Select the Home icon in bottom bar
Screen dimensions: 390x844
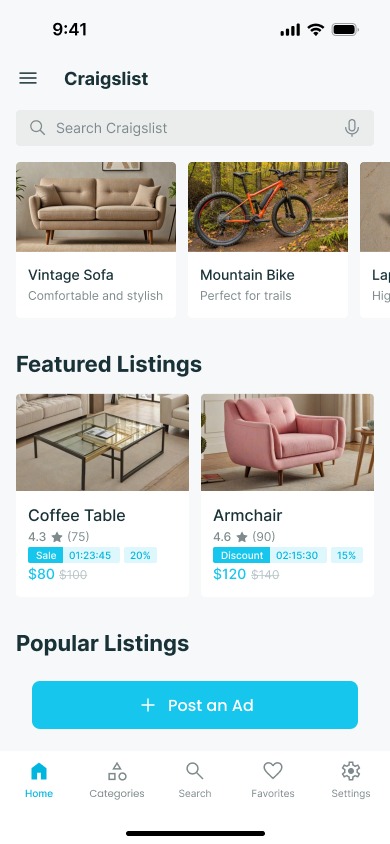pyautogui.click(x=39, y=771)
